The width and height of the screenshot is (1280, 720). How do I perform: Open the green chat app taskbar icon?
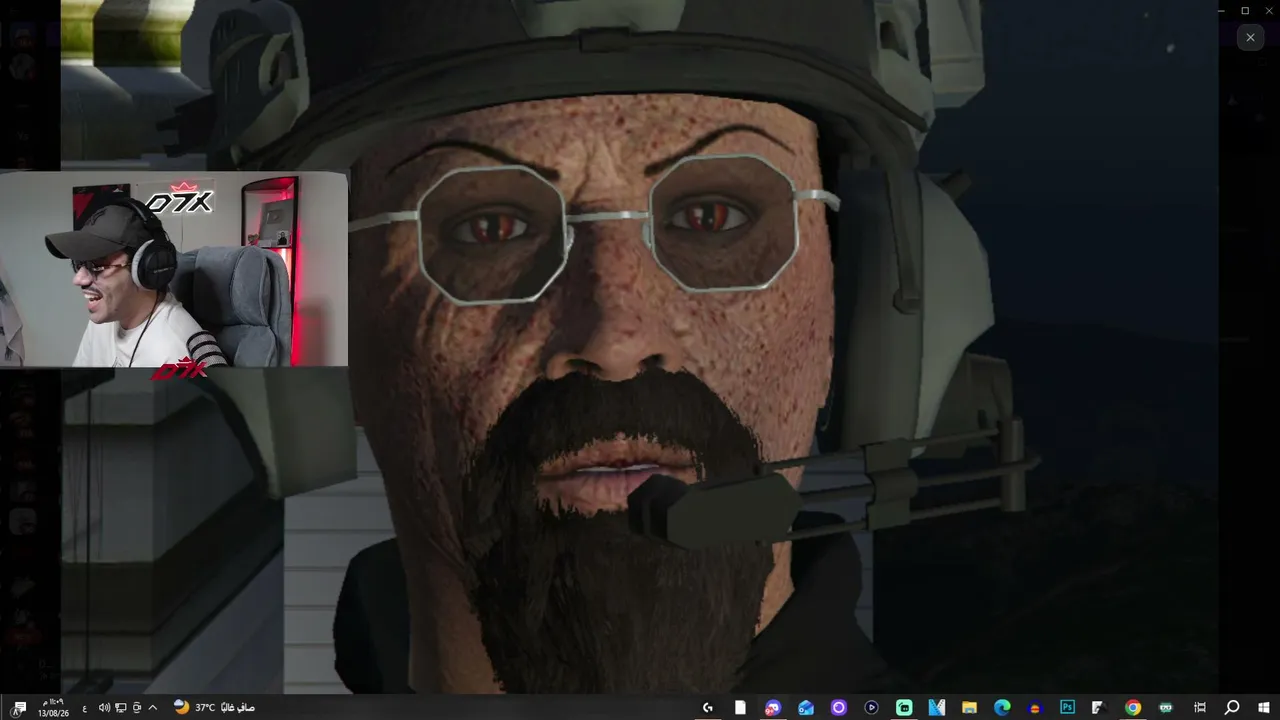coord(904,707)
